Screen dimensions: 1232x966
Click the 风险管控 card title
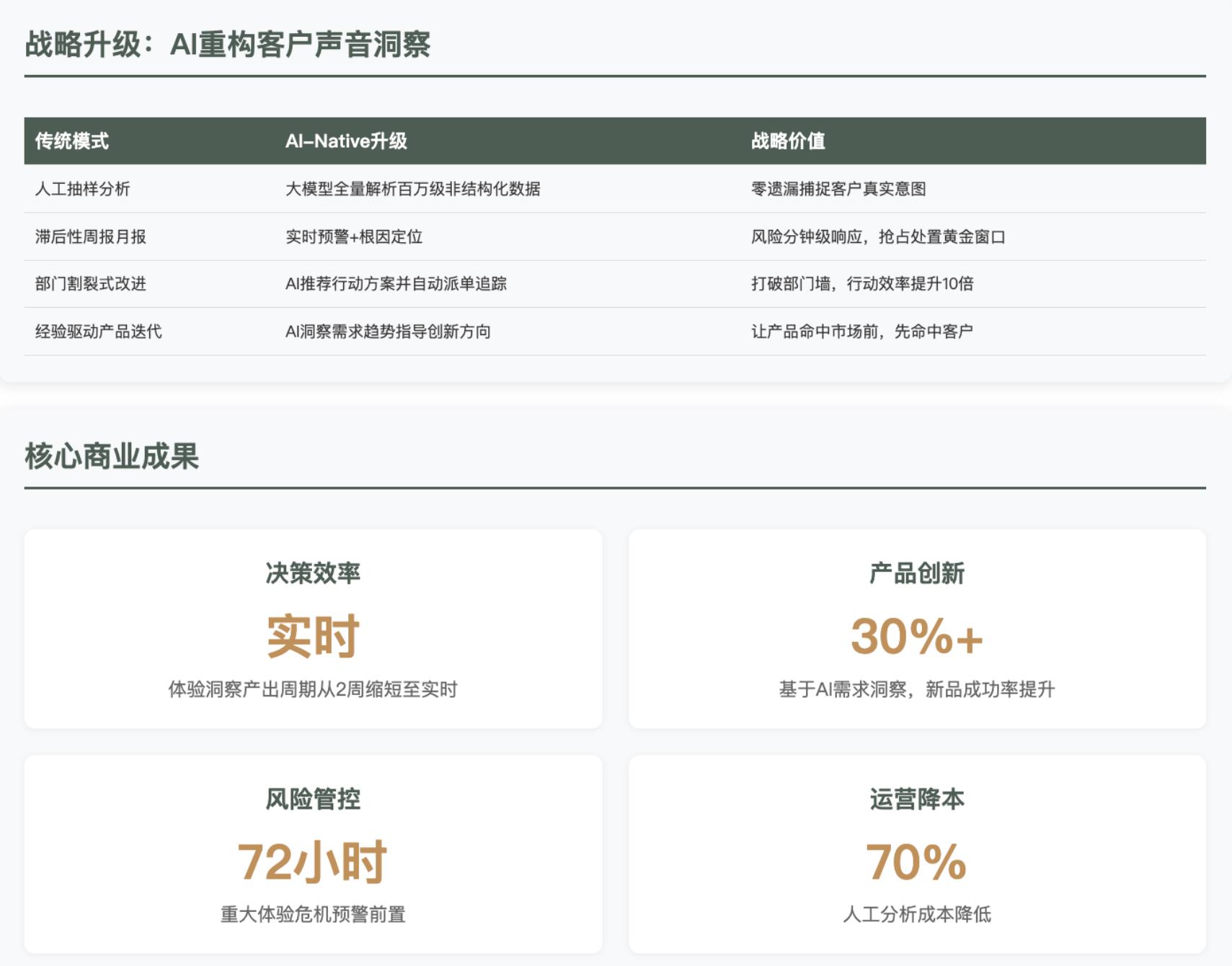[x=313, y=799]
